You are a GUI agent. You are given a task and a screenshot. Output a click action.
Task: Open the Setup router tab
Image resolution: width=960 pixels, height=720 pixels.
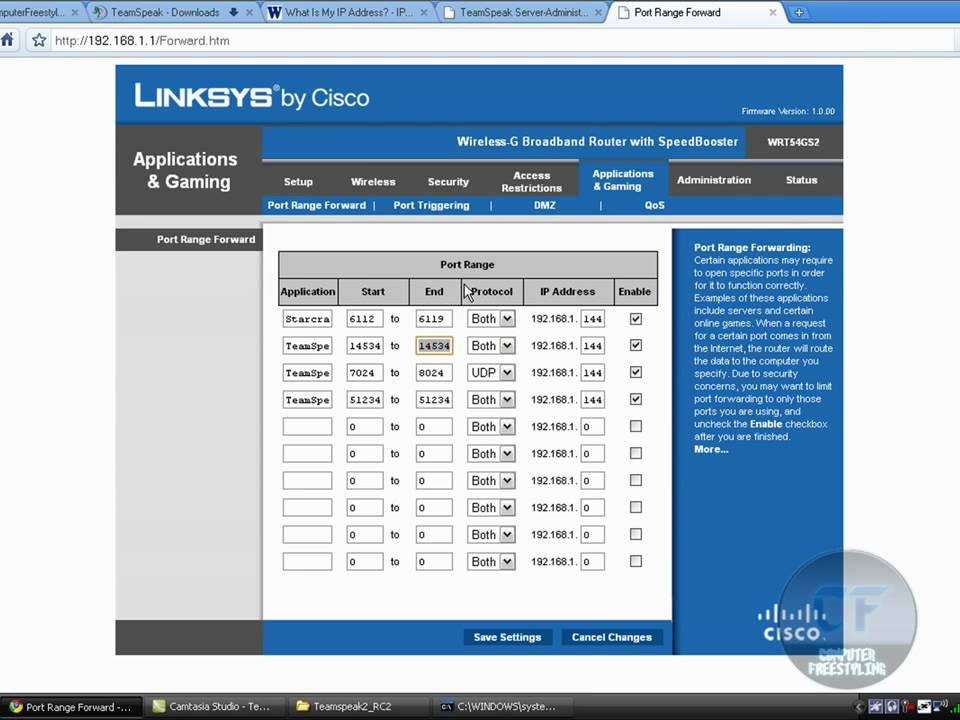[298, 182]
